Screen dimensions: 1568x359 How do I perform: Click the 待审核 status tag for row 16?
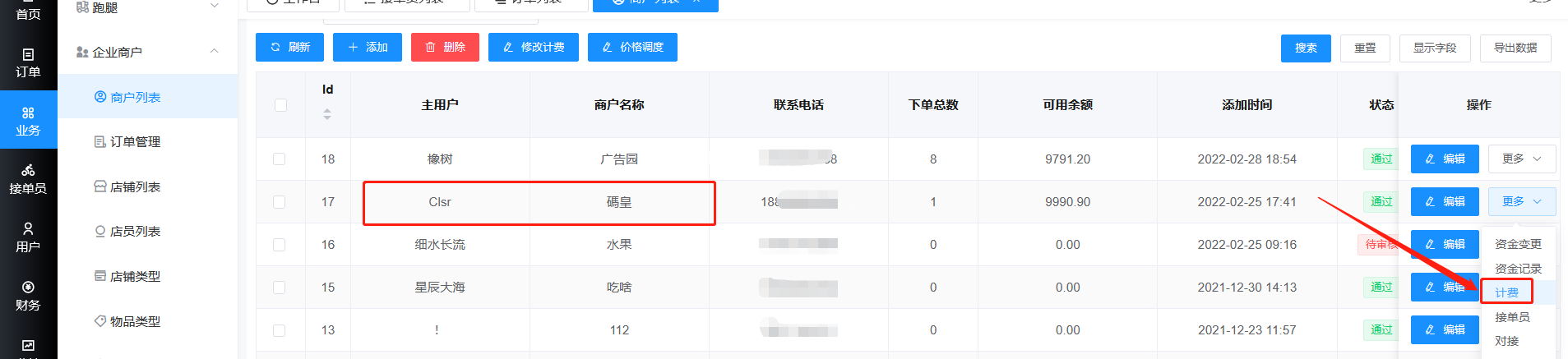click(1379, 245)
